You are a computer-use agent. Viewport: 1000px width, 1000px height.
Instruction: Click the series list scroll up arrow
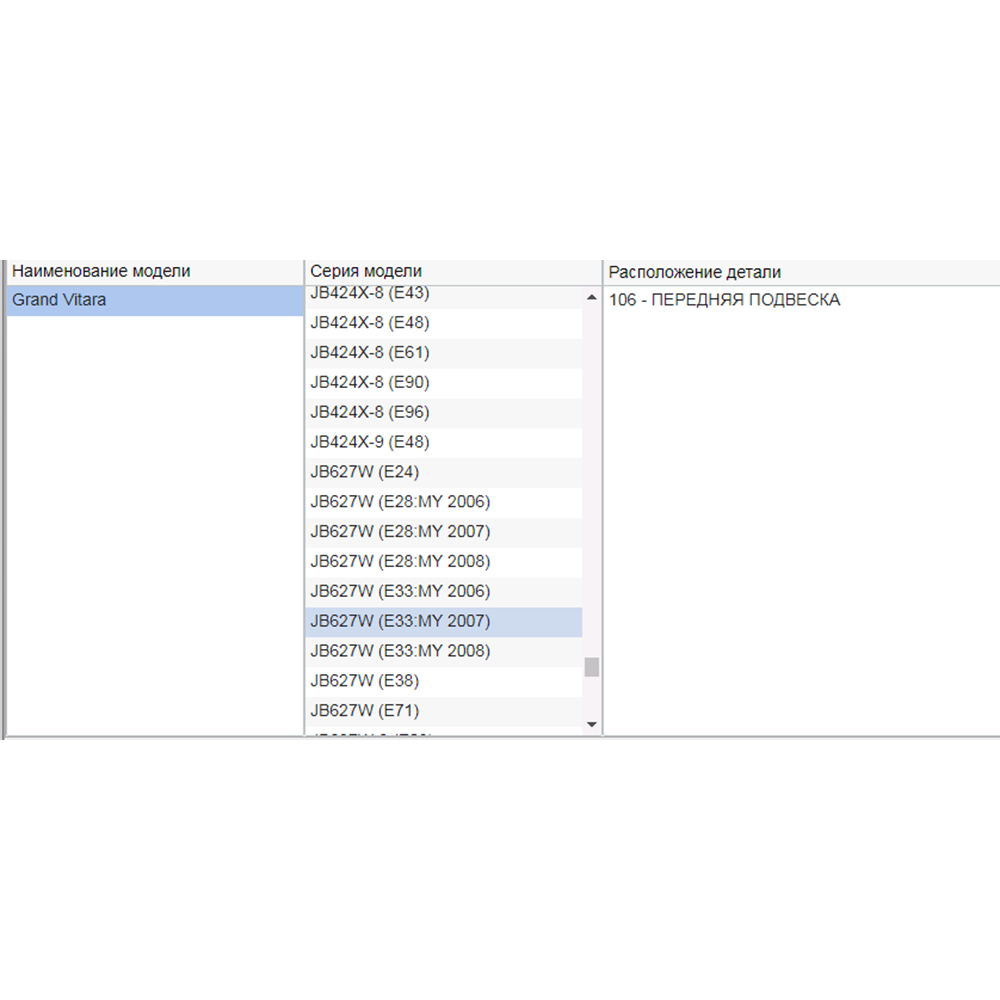(591, 298)
